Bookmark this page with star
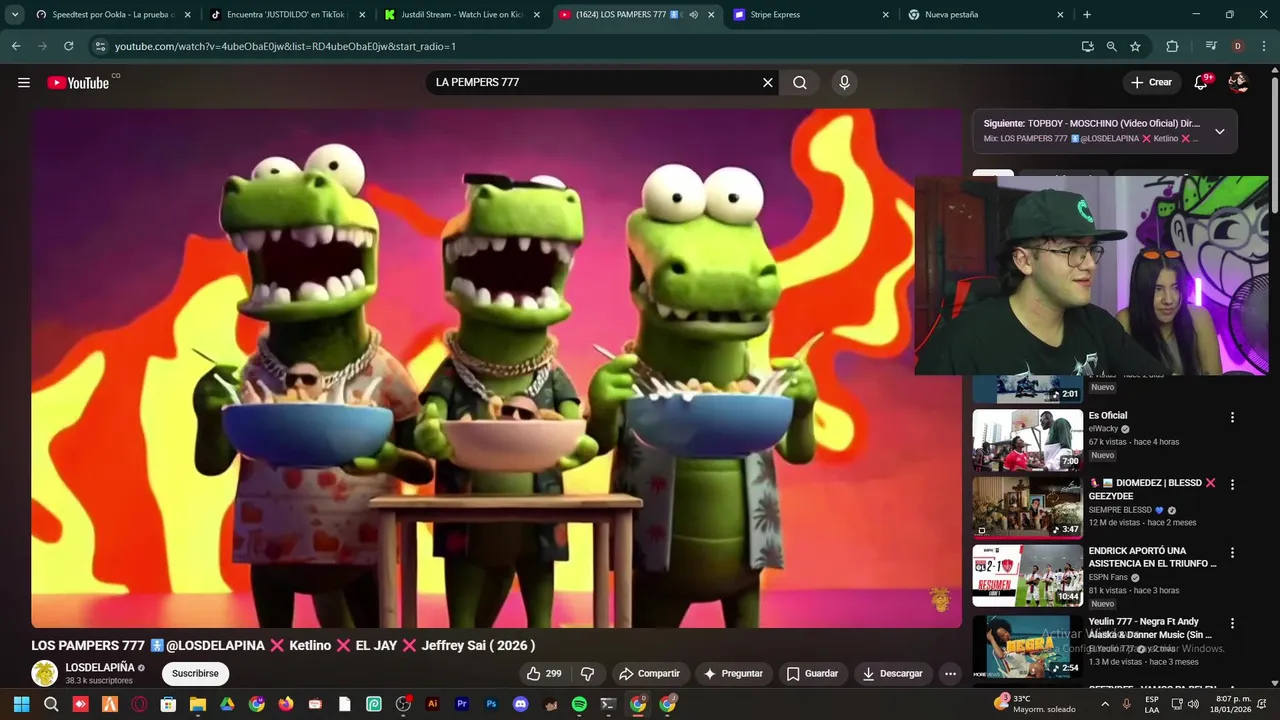The width and height of the screenshot is (1280, 720). click(x=1135, y=46)
